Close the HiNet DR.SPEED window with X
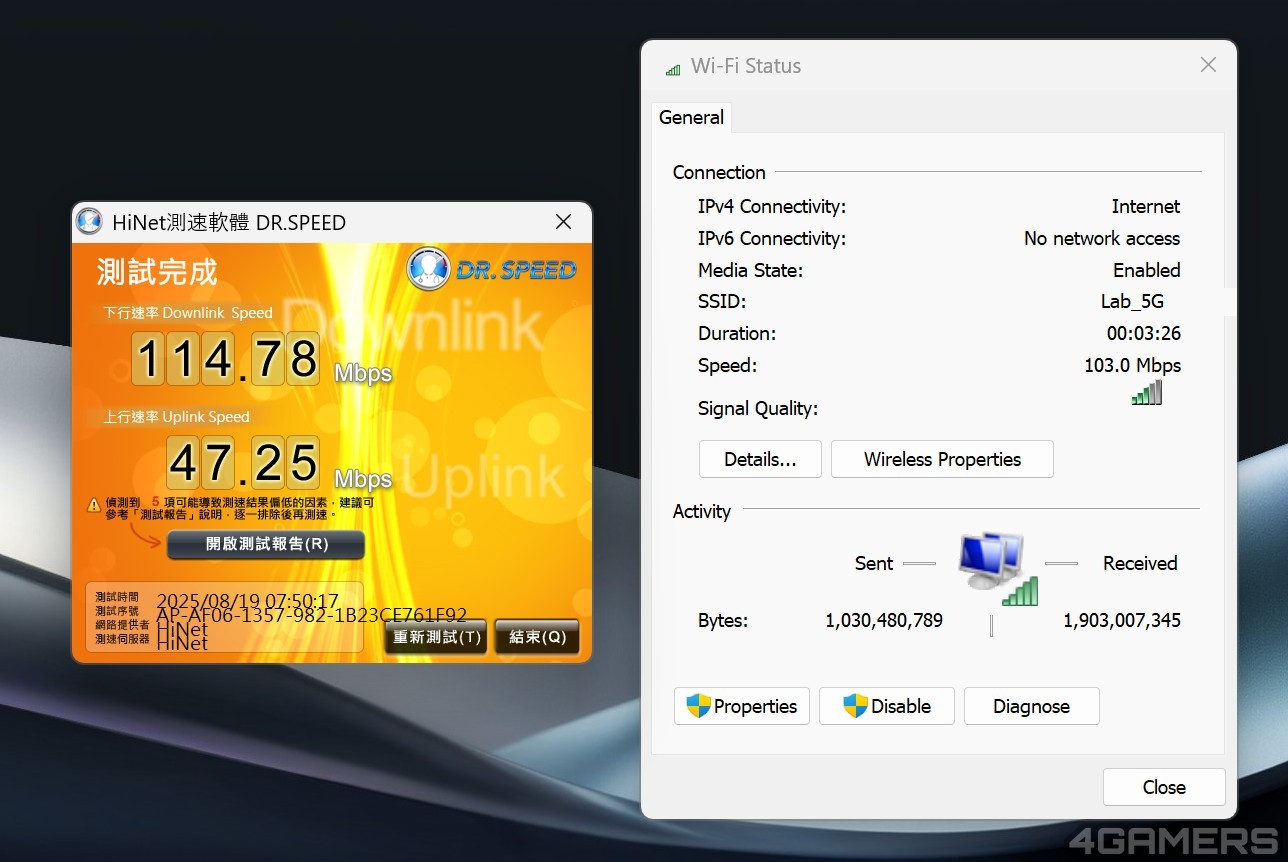Image resolution: width=1288 pixels, height=862 pixels. [x=564, y=222]
